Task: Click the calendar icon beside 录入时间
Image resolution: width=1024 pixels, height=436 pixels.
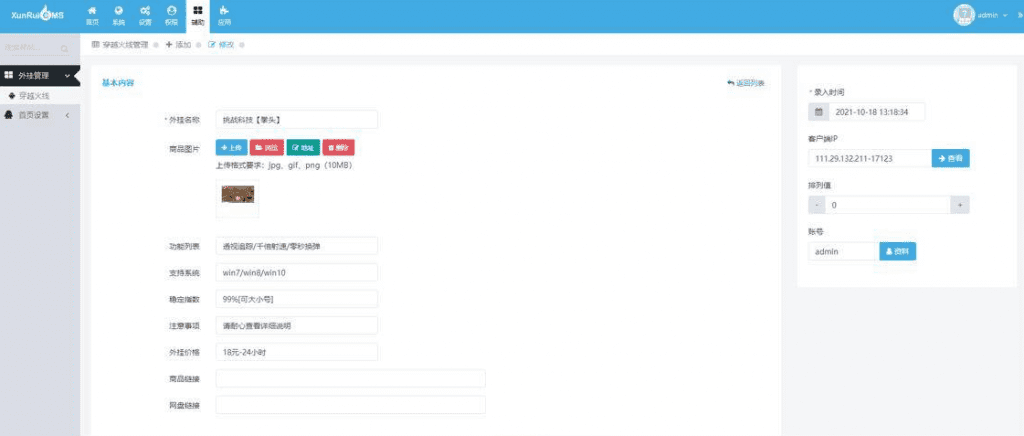Action: [819, 112]
